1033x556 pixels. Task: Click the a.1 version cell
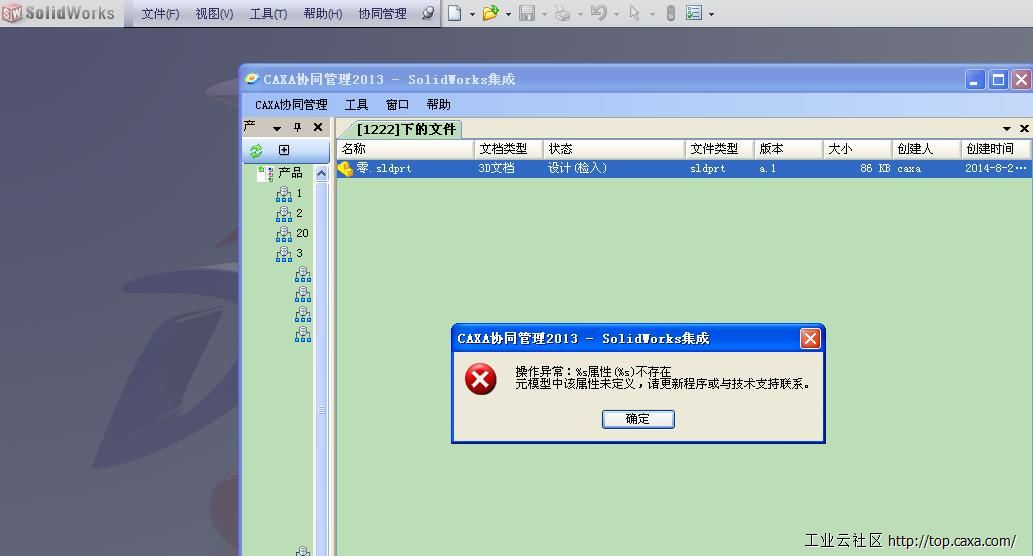tap(768, 169)
